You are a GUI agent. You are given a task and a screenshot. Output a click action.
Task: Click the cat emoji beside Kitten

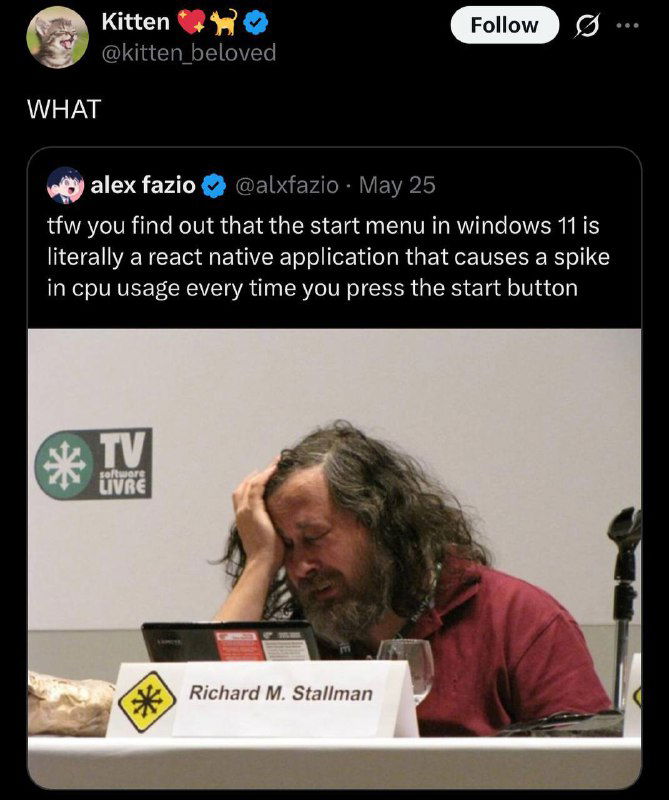pos(224,22)
